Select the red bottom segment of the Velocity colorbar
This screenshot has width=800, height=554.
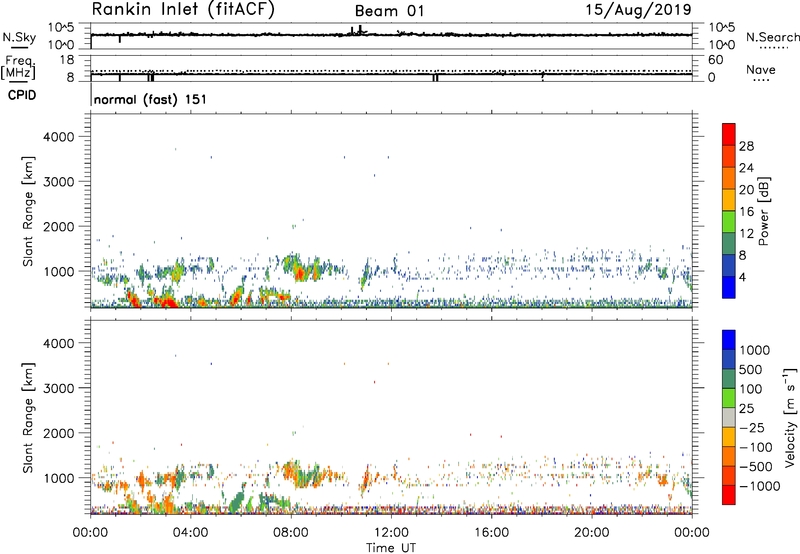tap(729, 495)
